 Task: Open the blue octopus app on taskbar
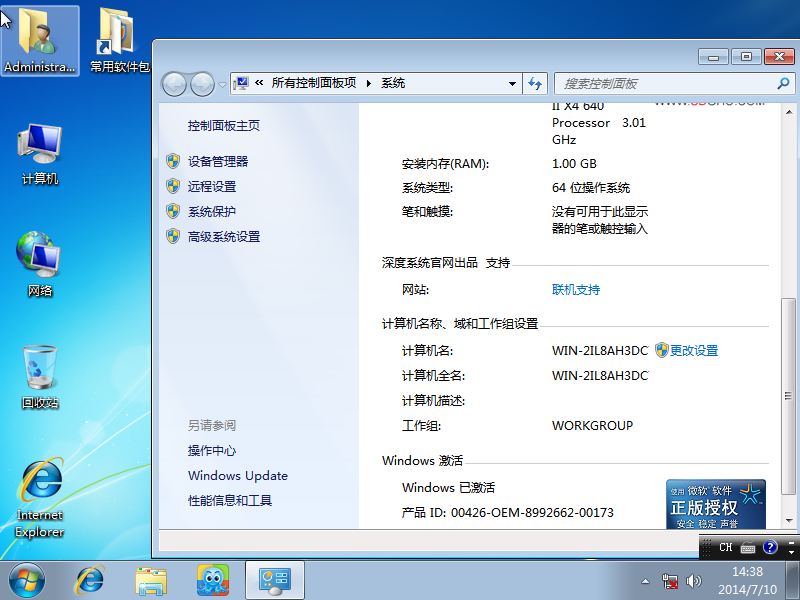click(x=213, y=581)
